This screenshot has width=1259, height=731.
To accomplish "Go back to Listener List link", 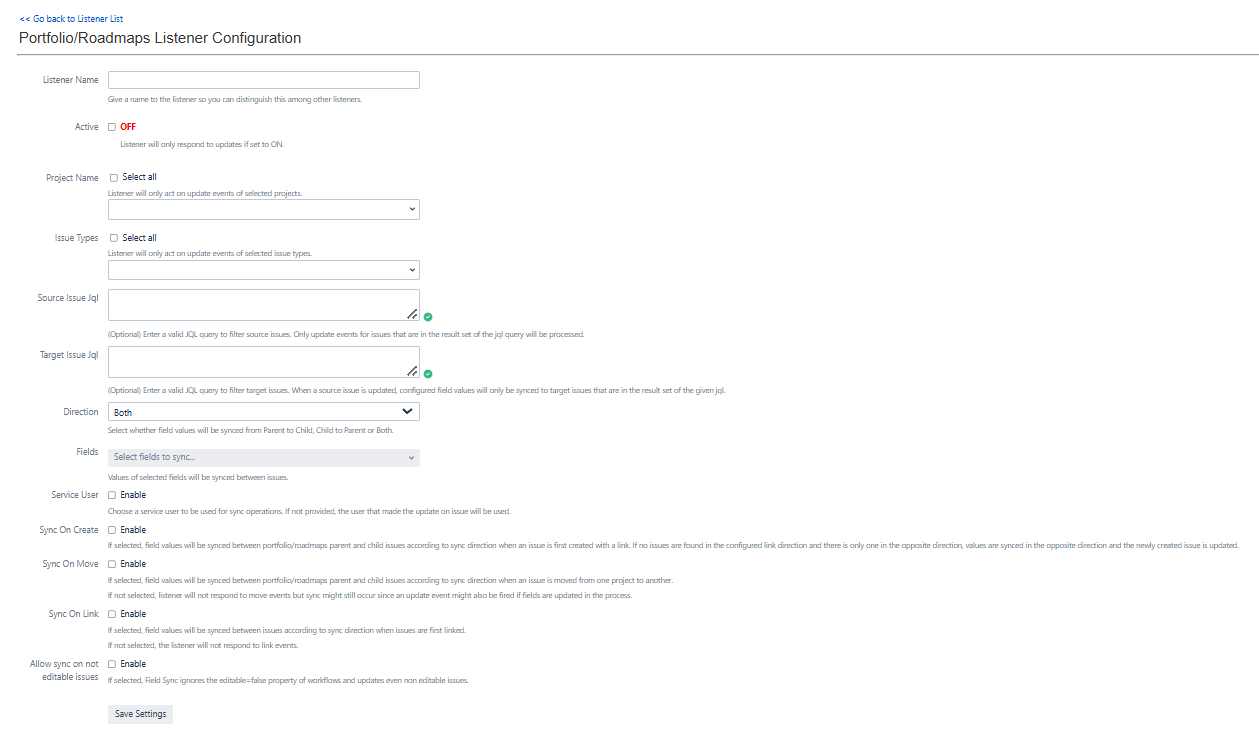I will coord(71,19).
